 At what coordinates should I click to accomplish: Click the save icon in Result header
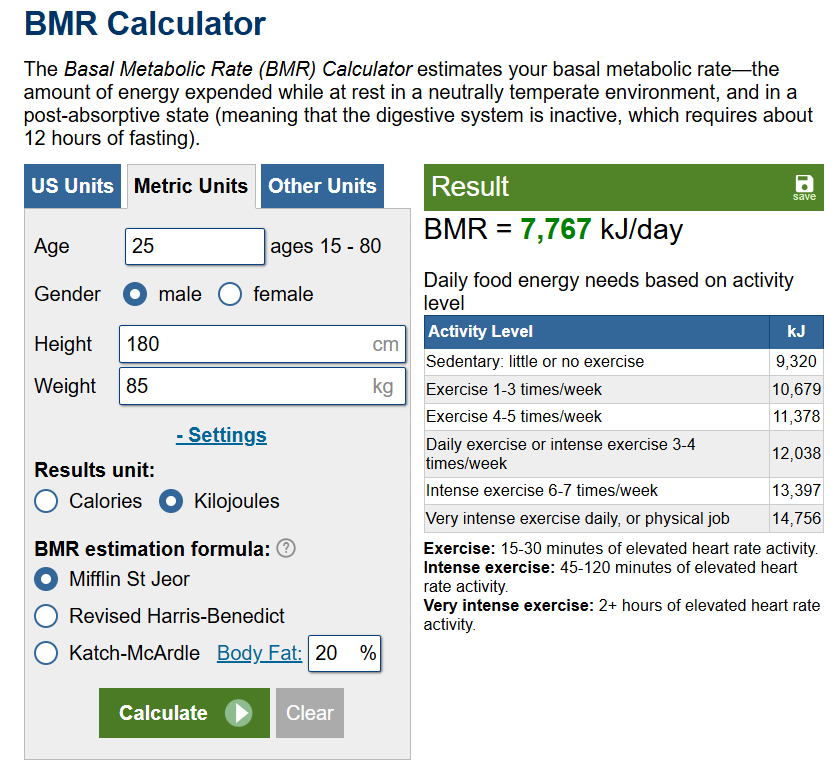tap(804, 186)
